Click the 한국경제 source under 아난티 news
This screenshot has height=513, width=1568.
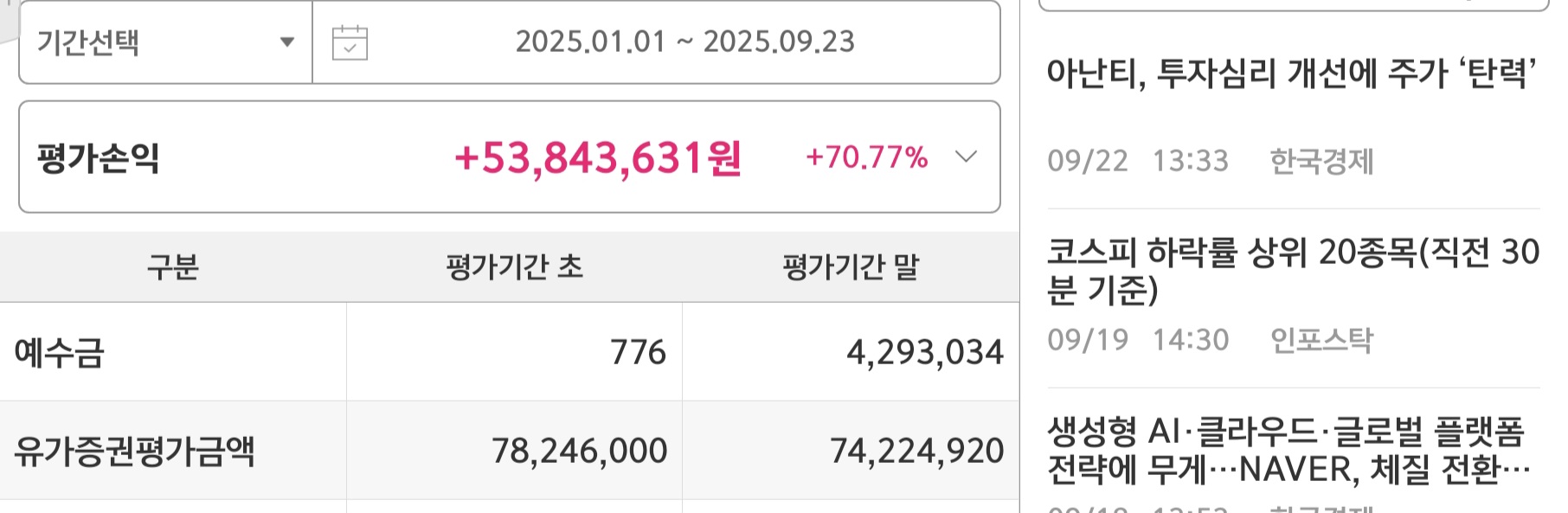[1321, 161]
